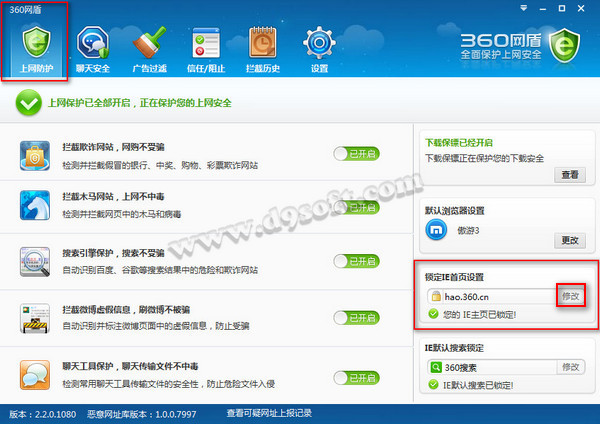Click 修改 next to 360搜索
Screen dimensions: 600x424
coord(571,367)
